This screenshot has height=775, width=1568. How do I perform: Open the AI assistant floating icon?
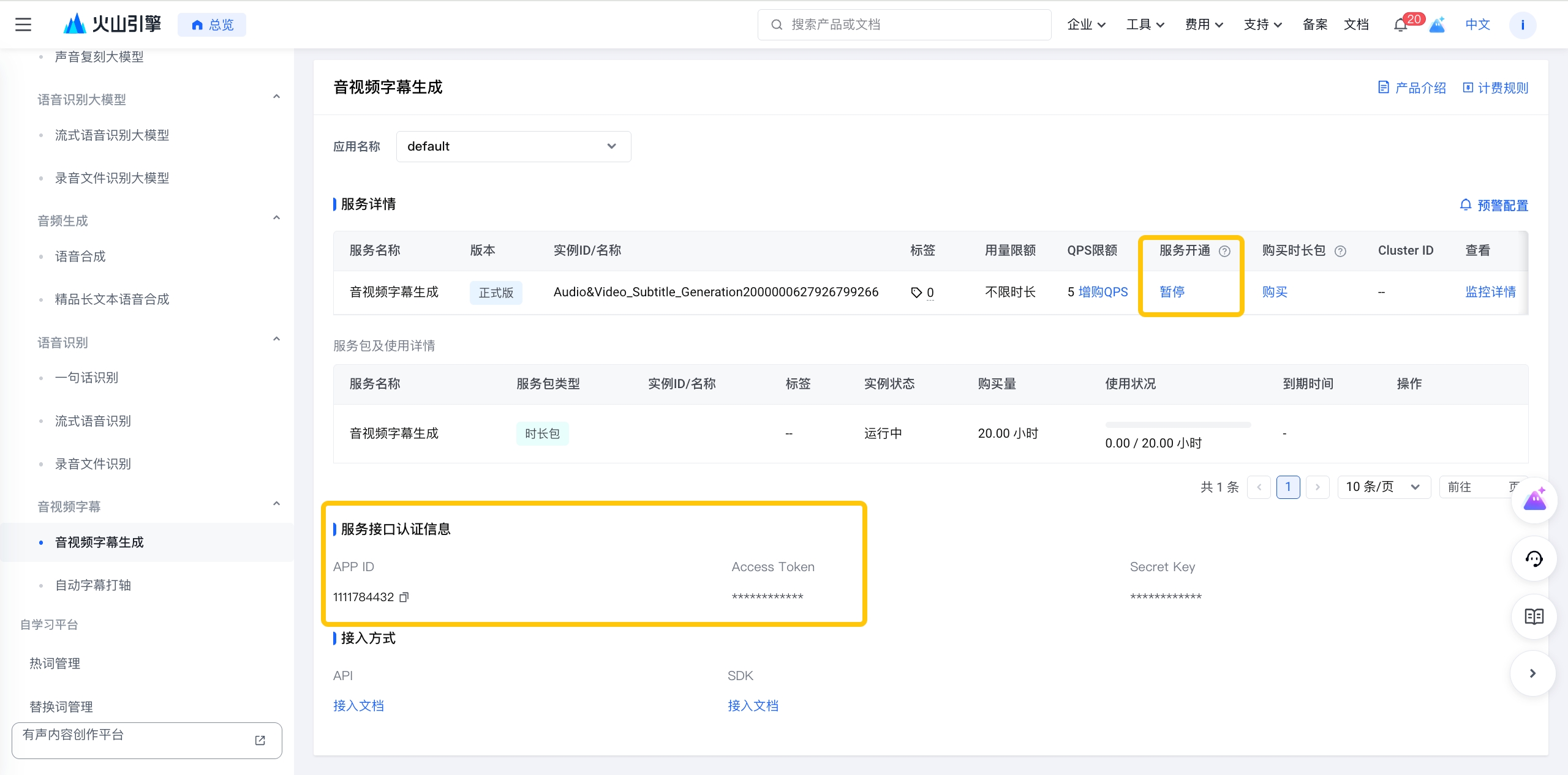point(1534,500)
